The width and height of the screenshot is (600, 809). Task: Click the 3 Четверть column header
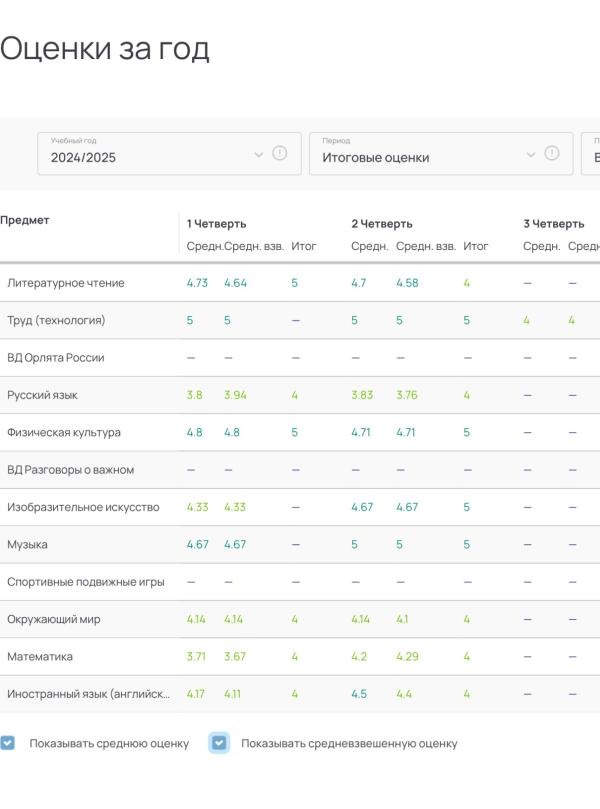click(554, 224)
